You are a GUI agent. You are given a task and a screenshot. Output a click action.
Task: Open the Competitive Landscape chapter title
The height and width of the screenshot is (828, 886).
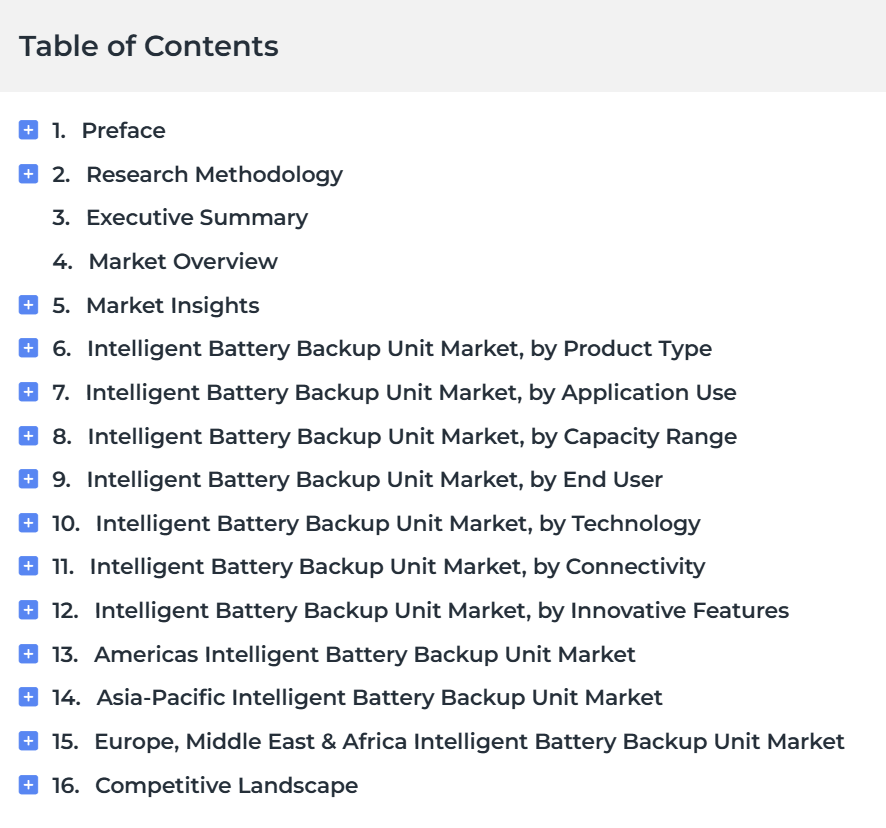point(227,786)
